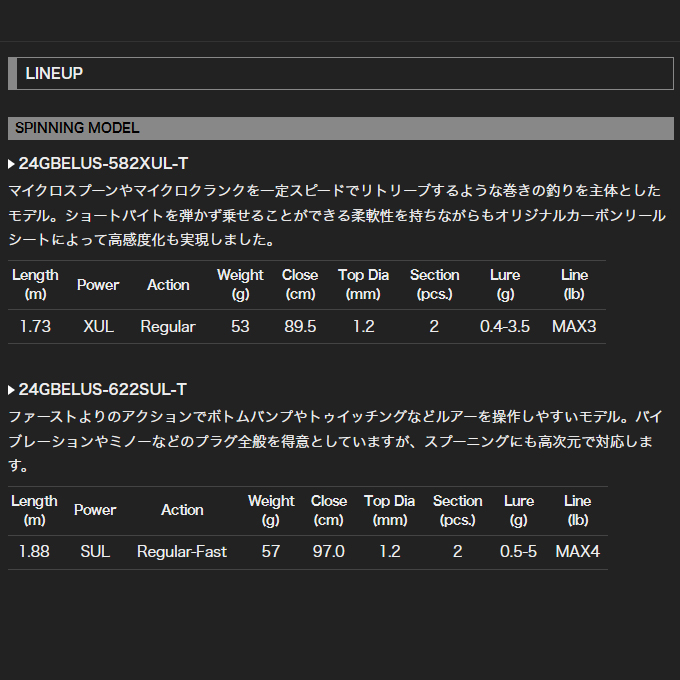Click Top Dia header in first table
The image size is (680, 680).
pos(363,284)
